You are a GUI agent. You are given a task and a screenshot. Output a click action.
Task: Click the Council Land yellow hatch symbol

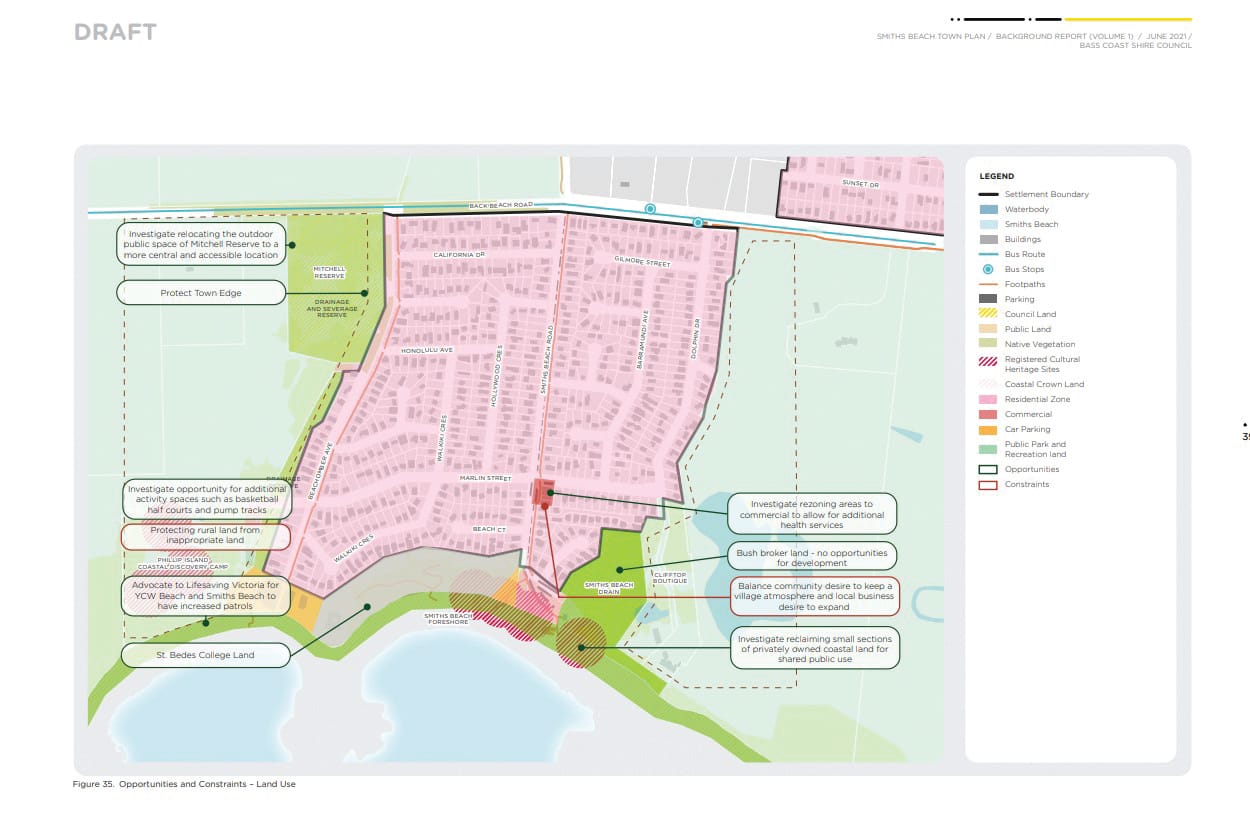[988, 313]
